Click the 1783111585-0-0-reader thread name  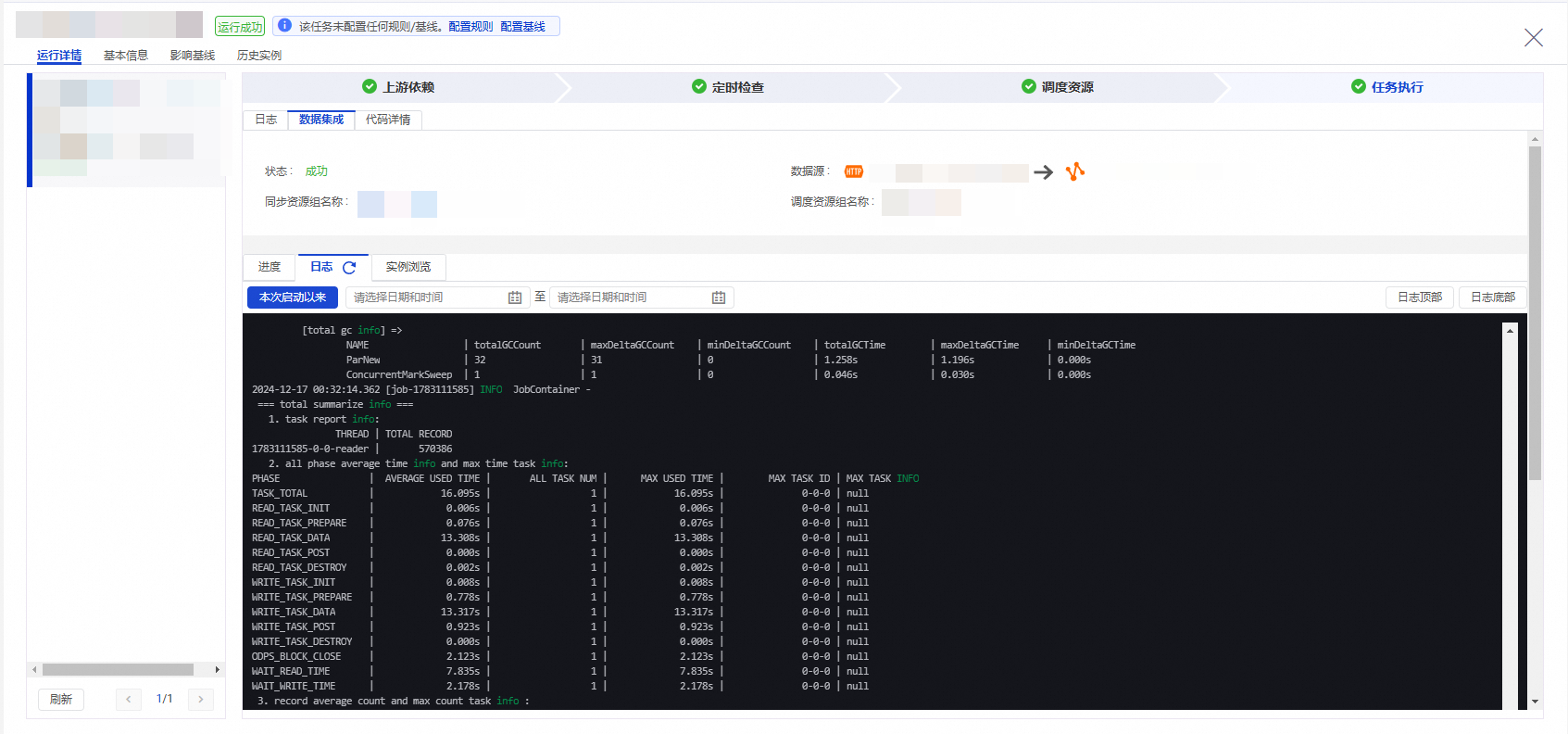click(310, 449)
